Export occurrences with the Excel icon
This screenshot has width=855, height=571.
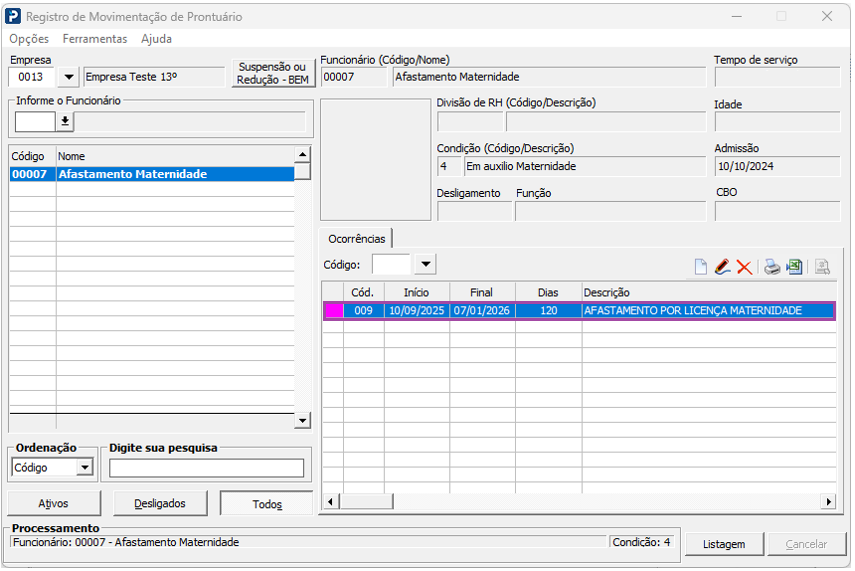(x=794, y=267)
